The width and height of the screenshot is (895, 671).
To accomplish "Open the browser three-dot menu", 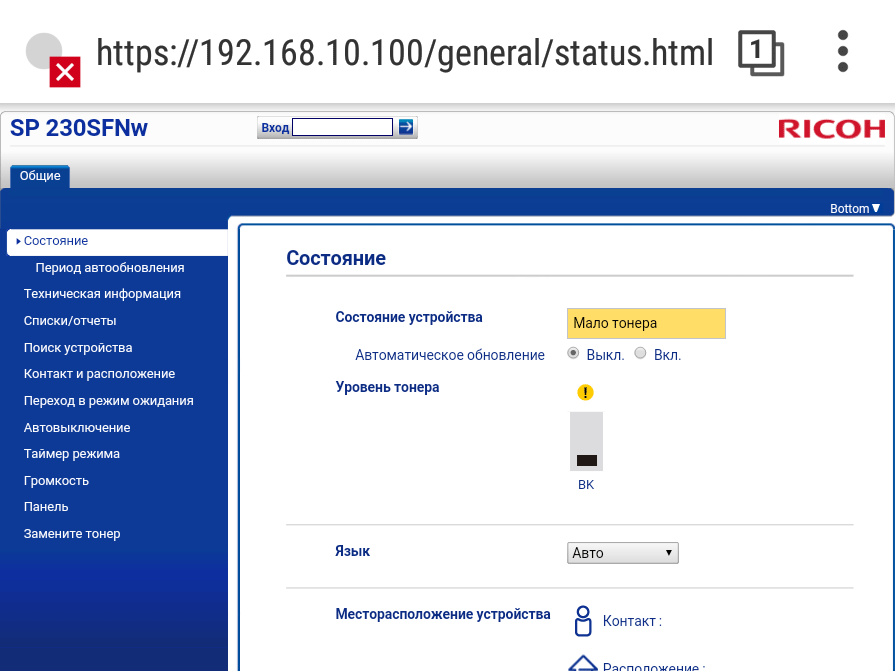I will 842,51.
